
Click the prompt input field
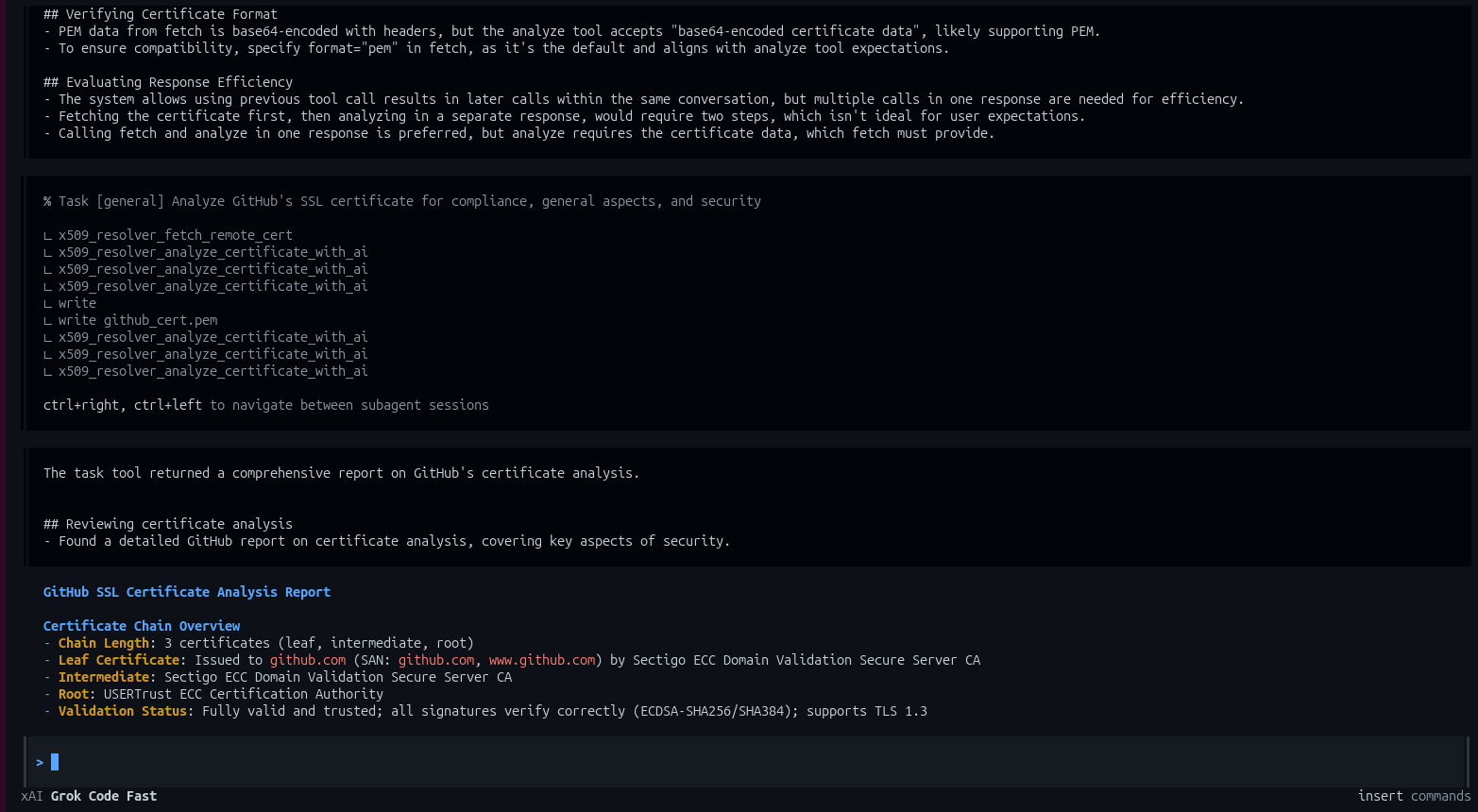(x=746, y=762)
